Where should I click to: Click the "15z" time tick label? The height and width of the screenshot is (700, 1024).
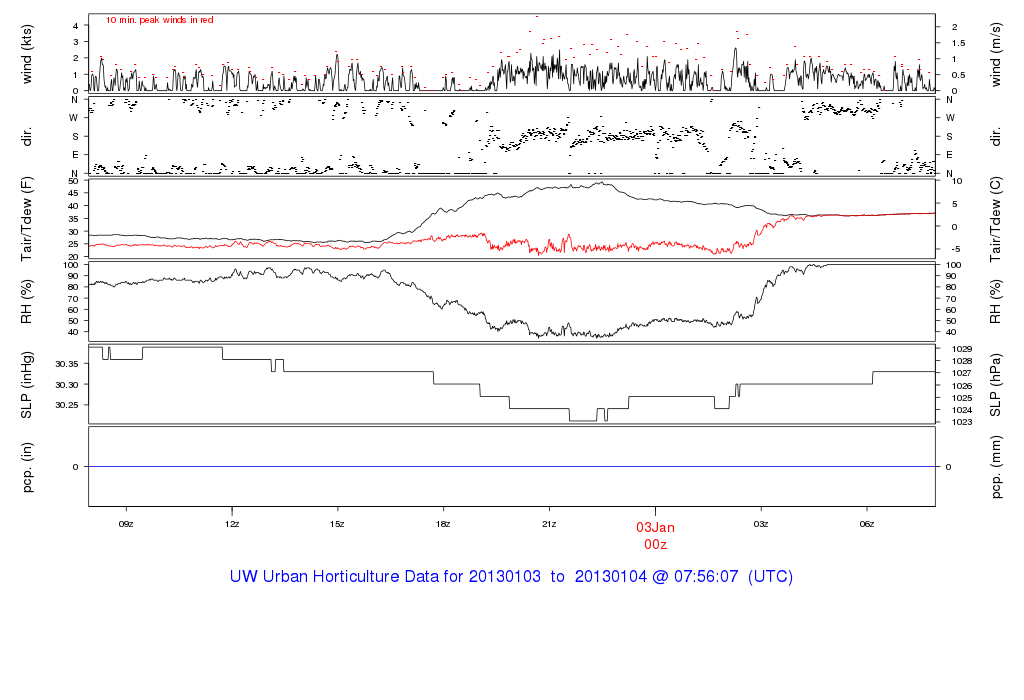337,524
